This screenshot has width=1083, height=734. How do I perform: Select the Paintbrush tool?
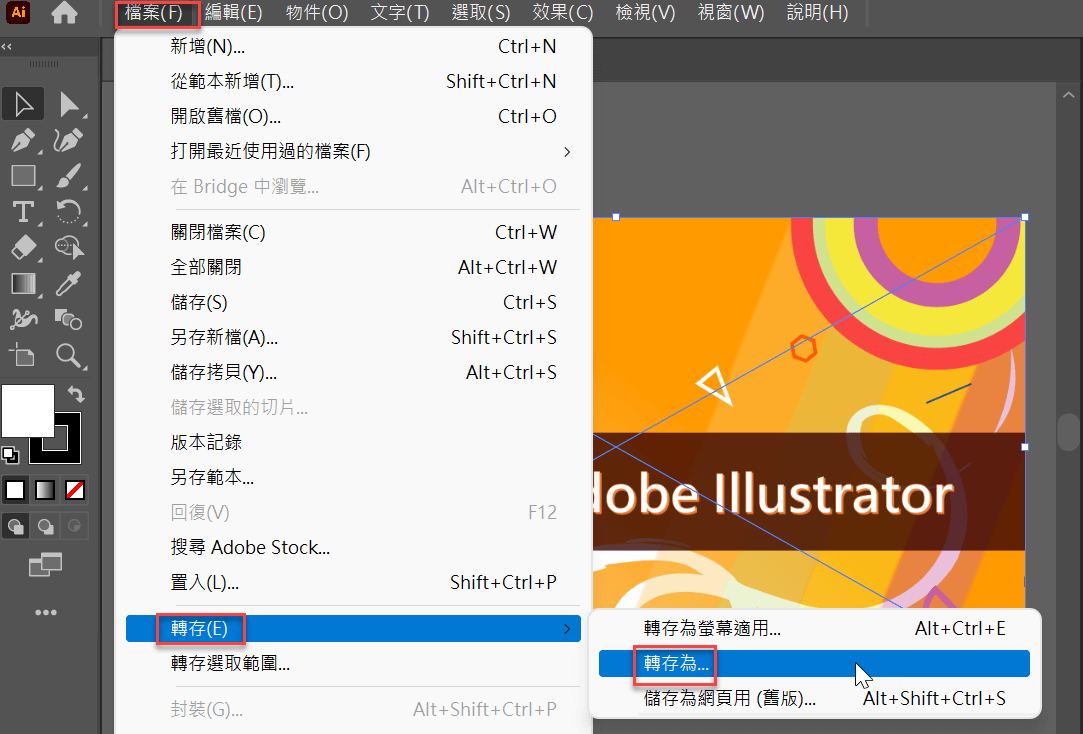point(68,175)
